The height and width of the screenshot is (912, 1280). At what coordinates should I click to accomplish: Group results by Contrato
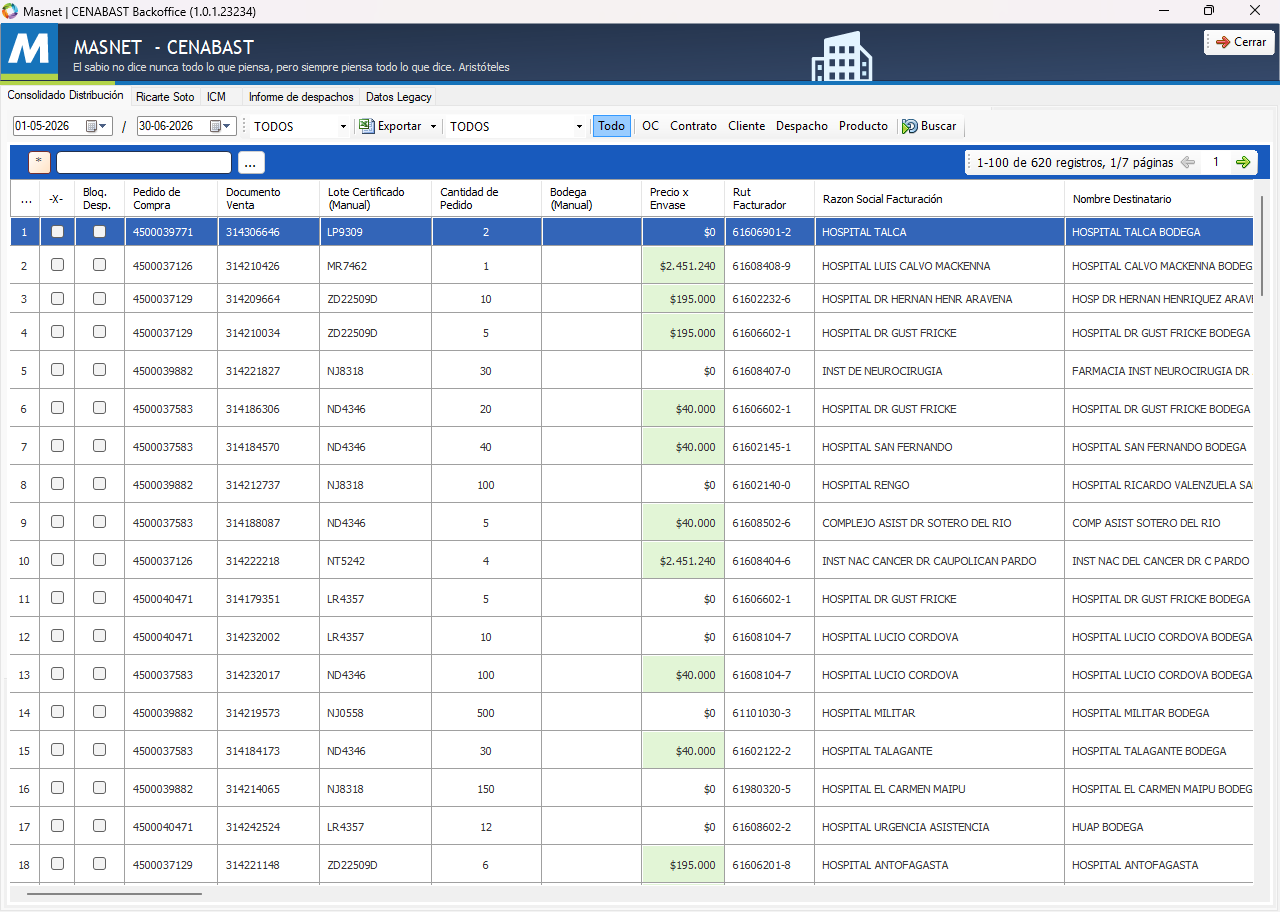point(693,126)
